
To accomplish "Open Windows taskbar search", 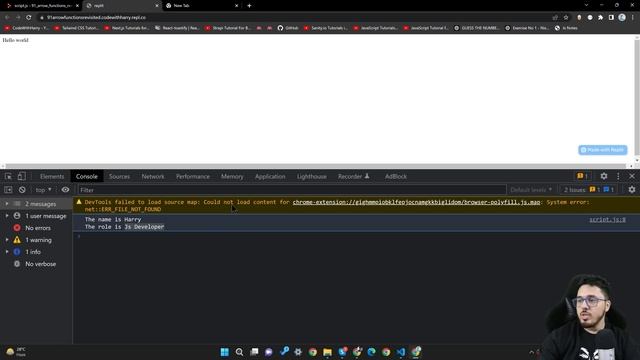I will click(239, 352).
